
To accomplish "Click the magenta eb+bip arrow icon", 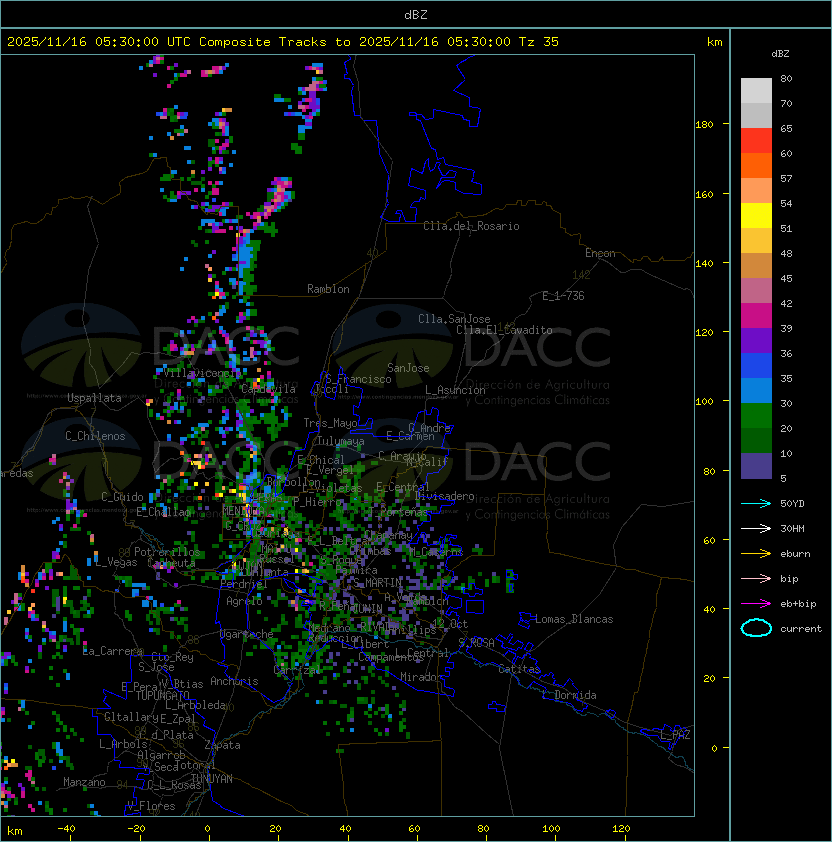I will pyautogui.click(x=756, y=604).
